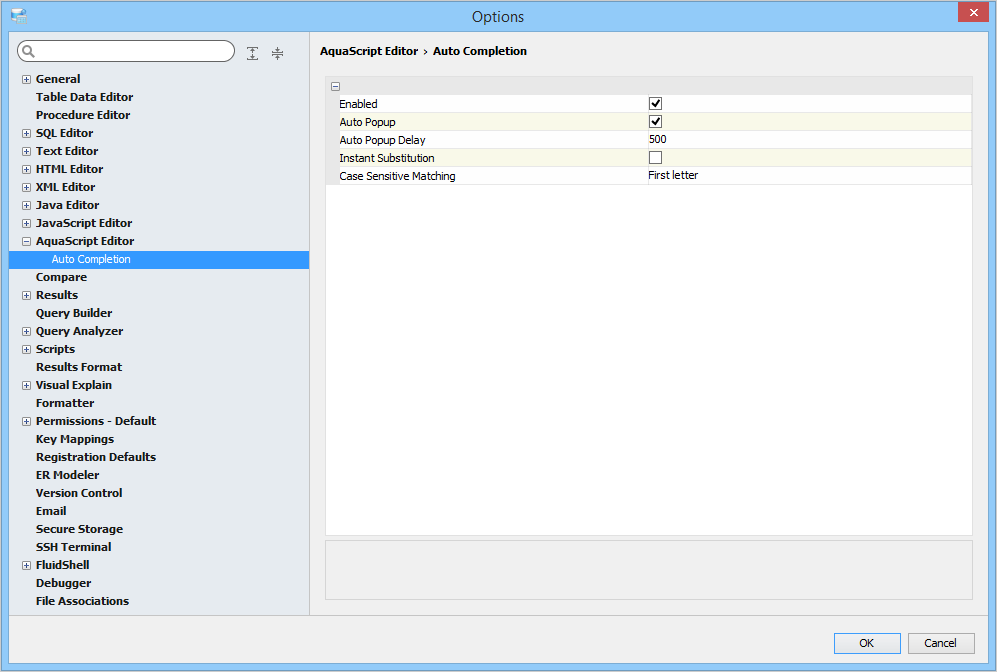Uncheck the Auto Popup checkbox
Image resolution: width=997 pixels, height=672 pixels.
pyautogui.click(x=655, y=121)
